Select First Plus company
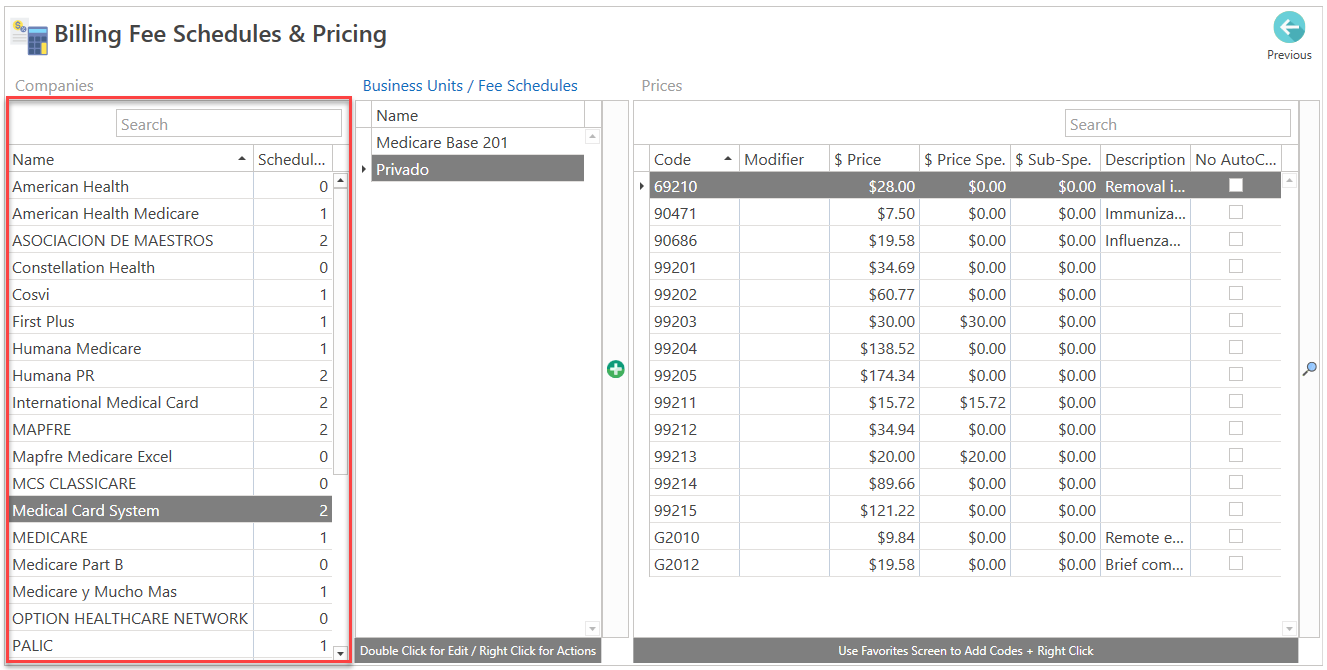This screenshot has height=670, width=1327. (170, 321)
